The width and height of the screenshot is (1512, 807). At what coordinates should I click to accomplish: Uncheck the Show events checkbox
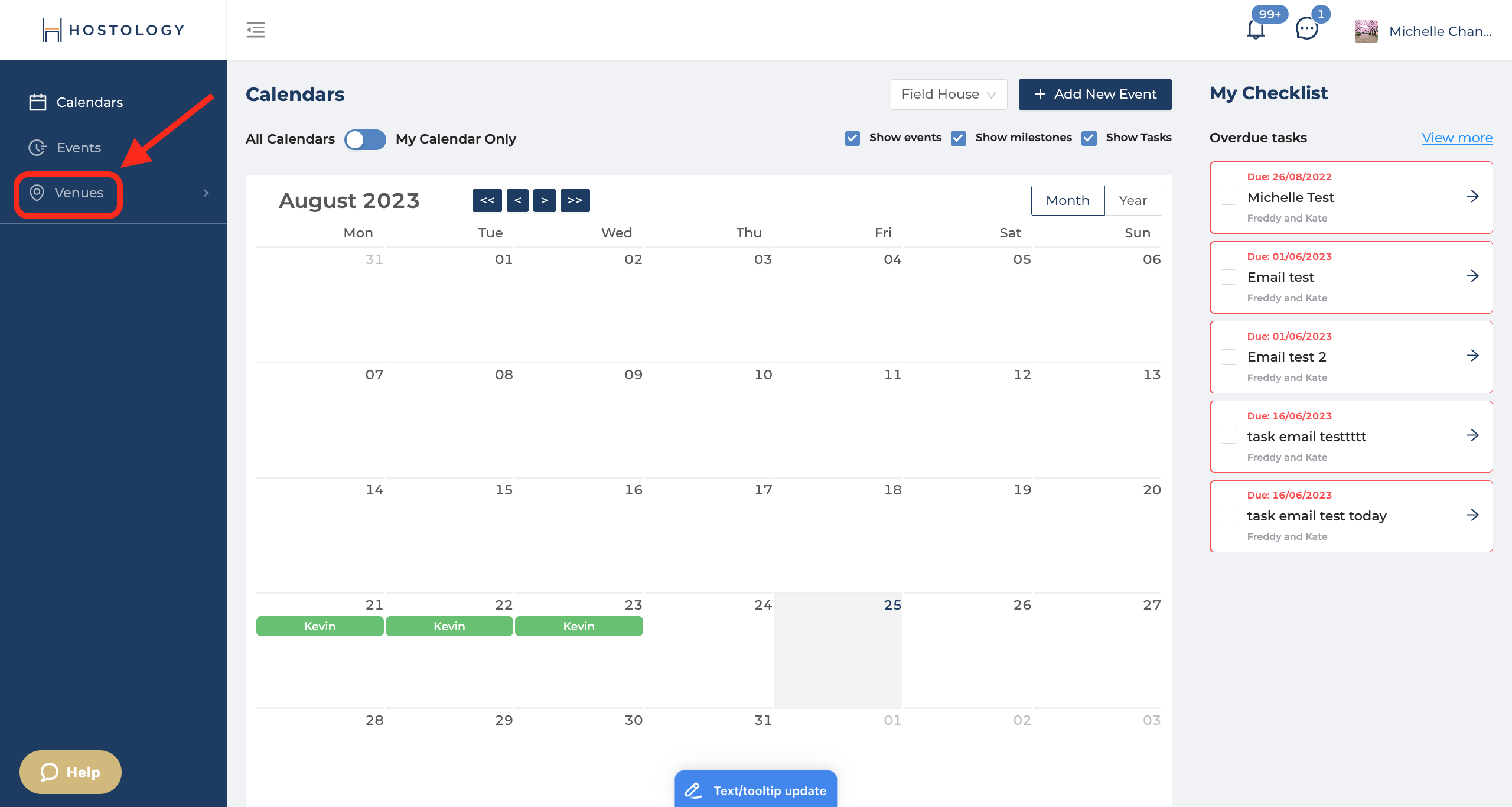click(x=852, y=138)
